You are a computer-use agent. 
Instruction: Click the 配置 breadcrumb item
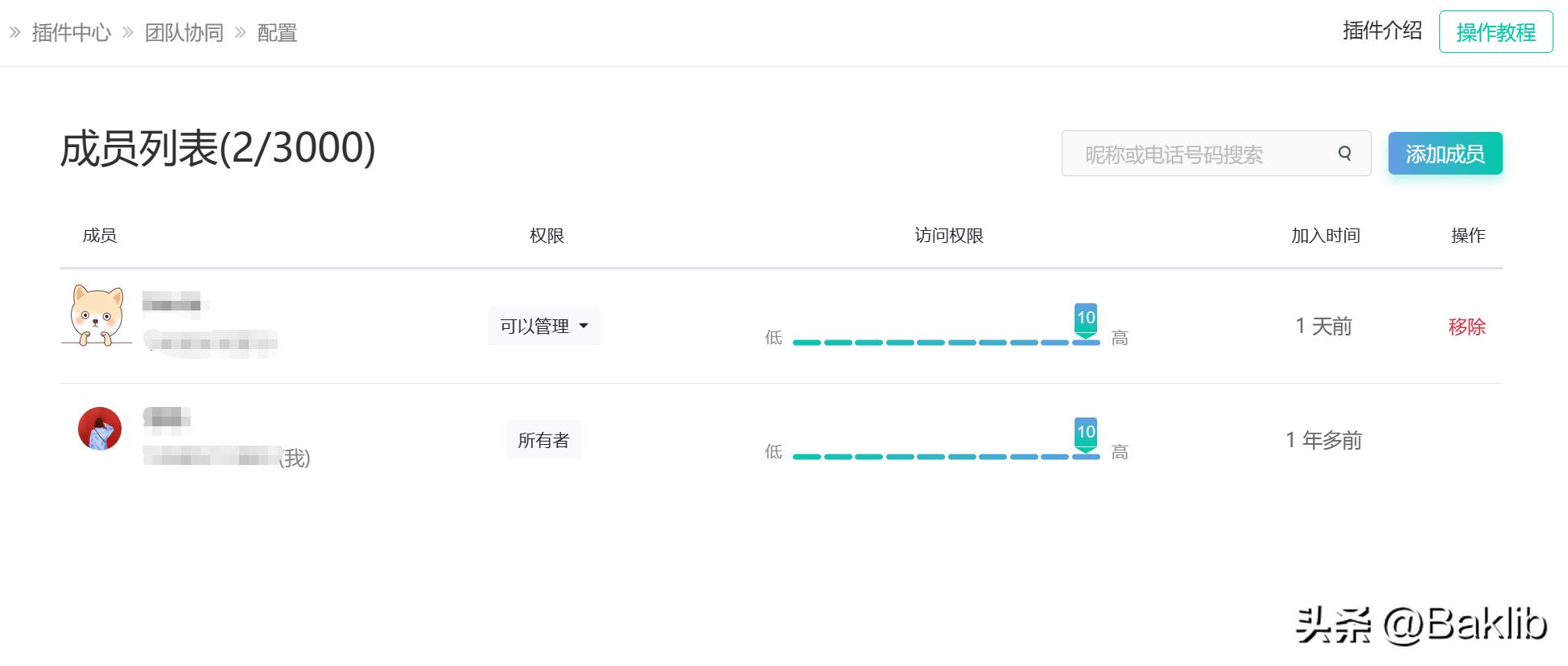277,33
